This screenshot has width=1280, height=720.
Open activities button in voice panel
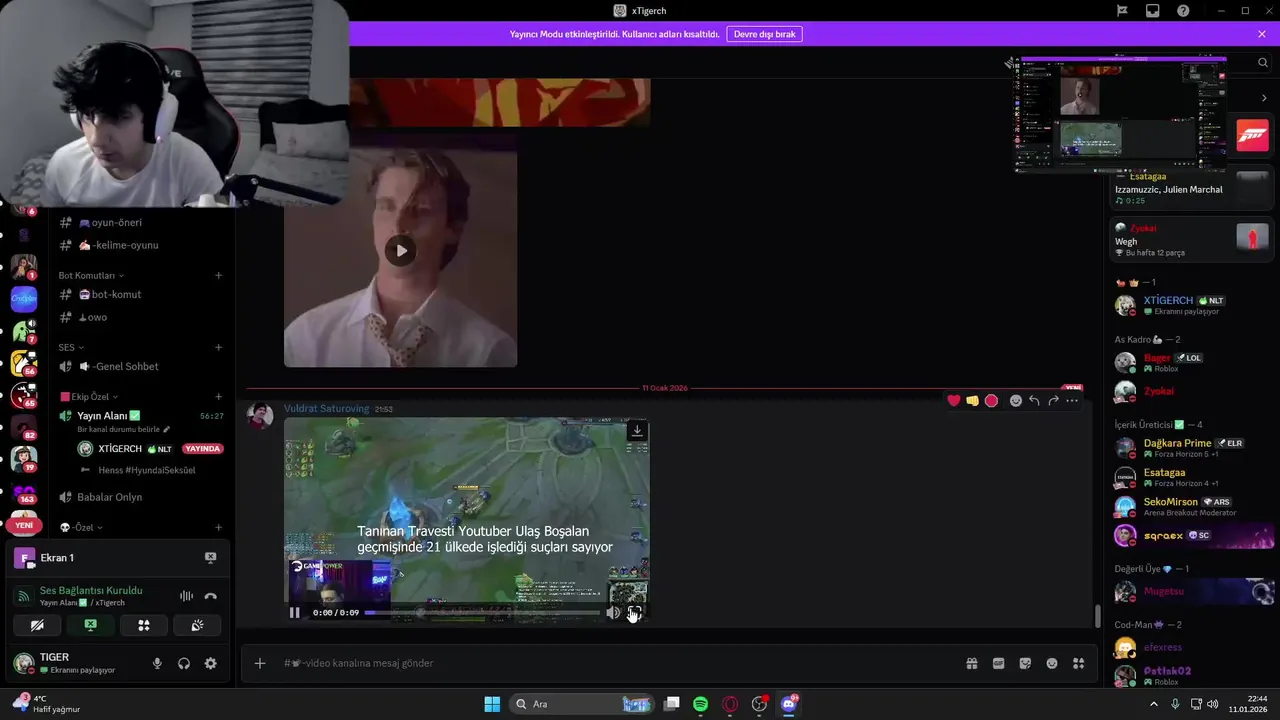tap(144, 625)
